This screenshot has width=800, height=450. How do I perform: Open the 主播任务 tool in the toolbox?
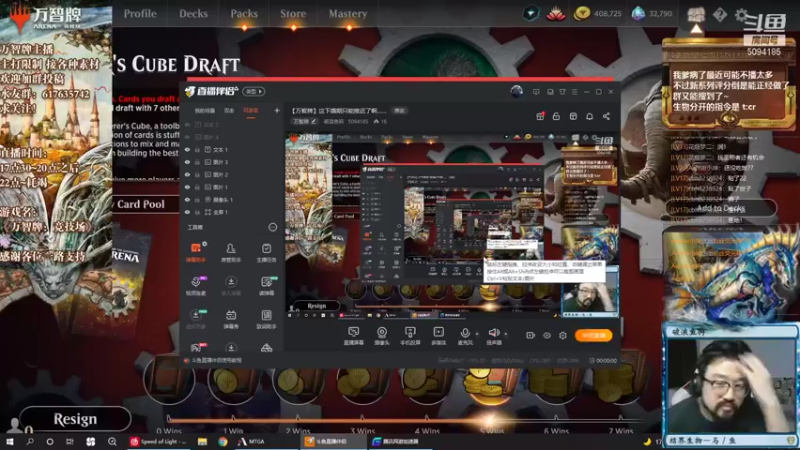click(x=266, y=252)
